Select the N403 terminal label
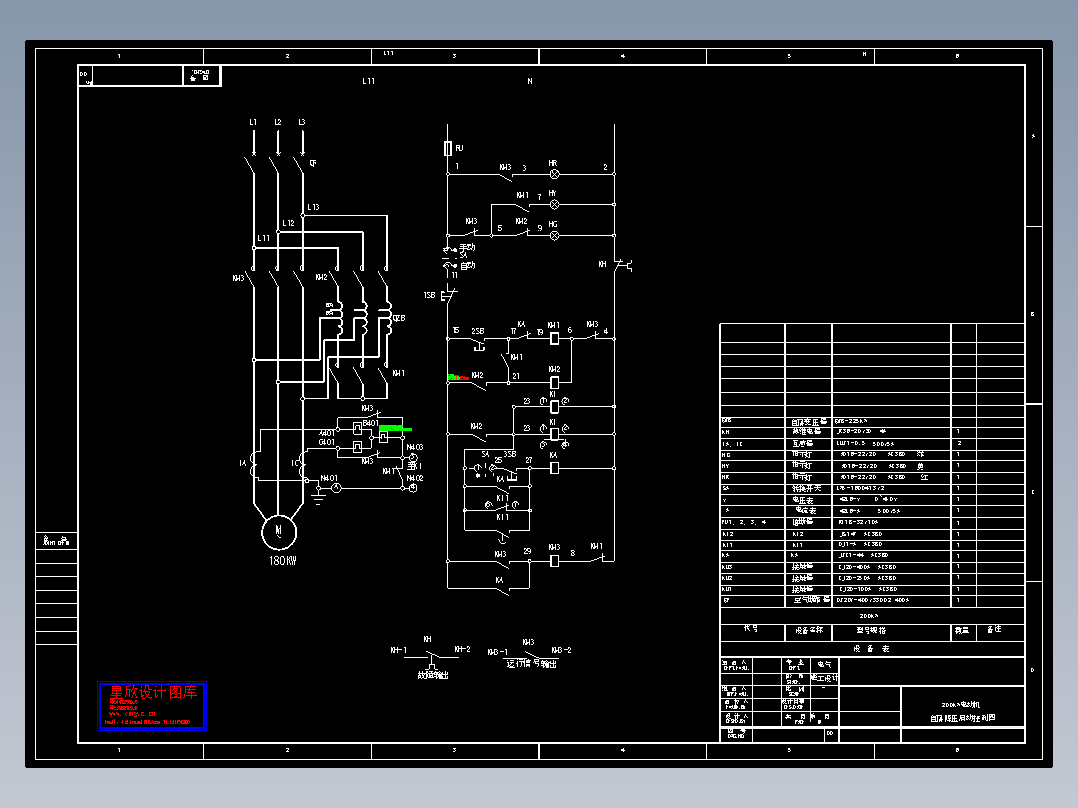 [x=415, y=447]
